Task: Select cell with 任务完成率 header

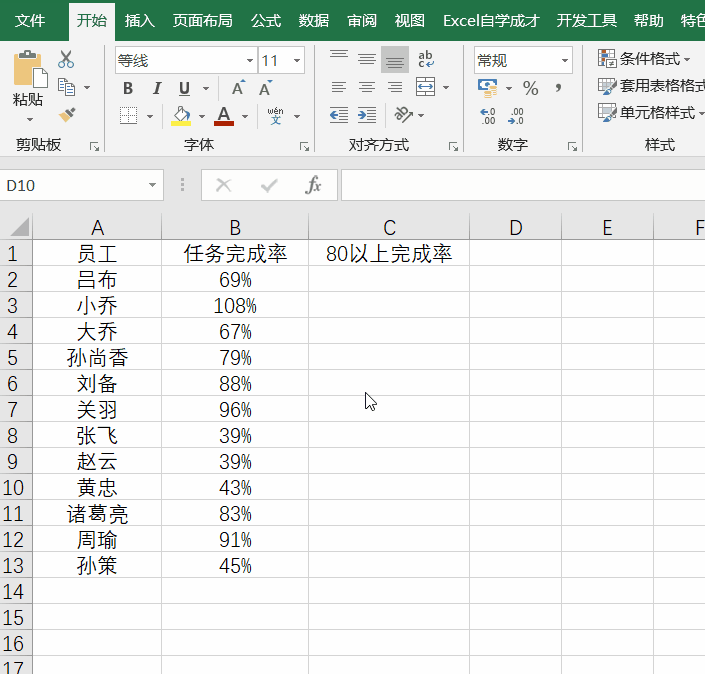Action: point(235,253)
